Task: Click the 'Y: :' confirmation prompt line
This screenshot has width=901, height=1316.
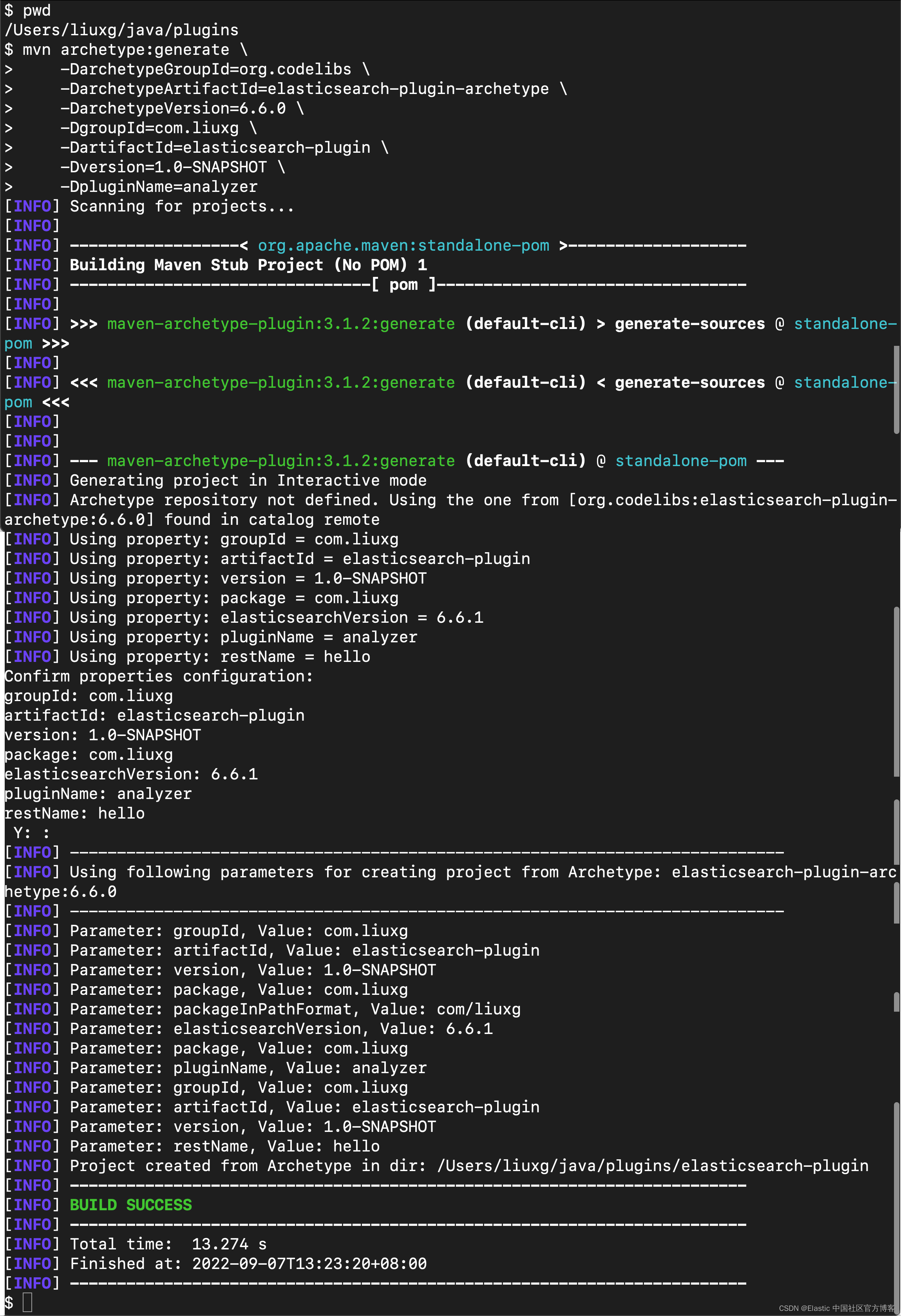Action: coord(31,832)
